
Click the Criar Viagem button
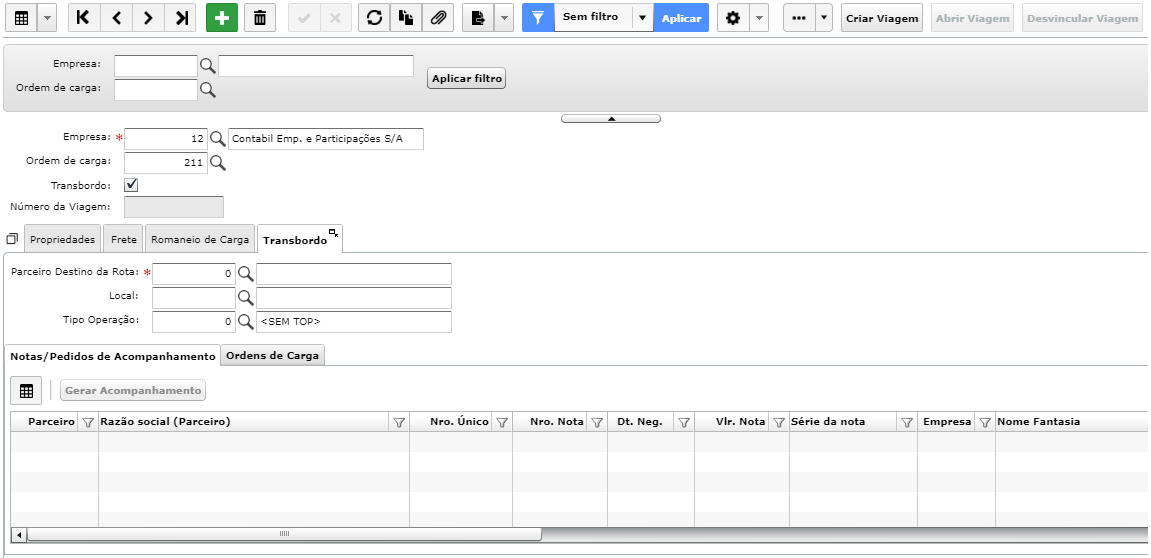882,18
